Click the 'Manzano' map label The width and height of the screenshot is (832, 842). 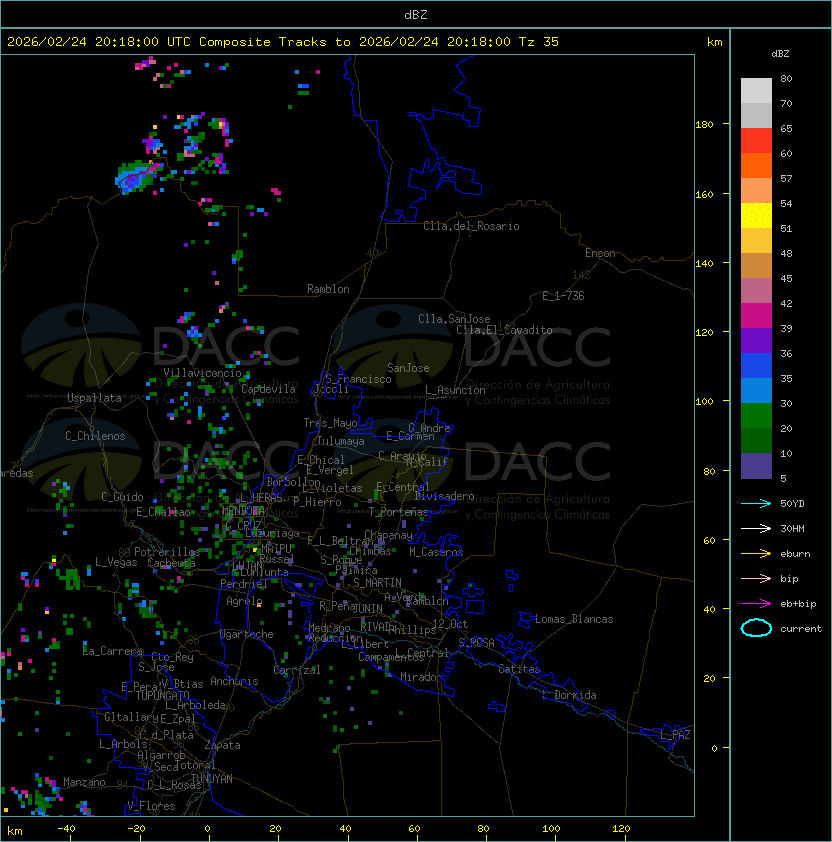84,782
